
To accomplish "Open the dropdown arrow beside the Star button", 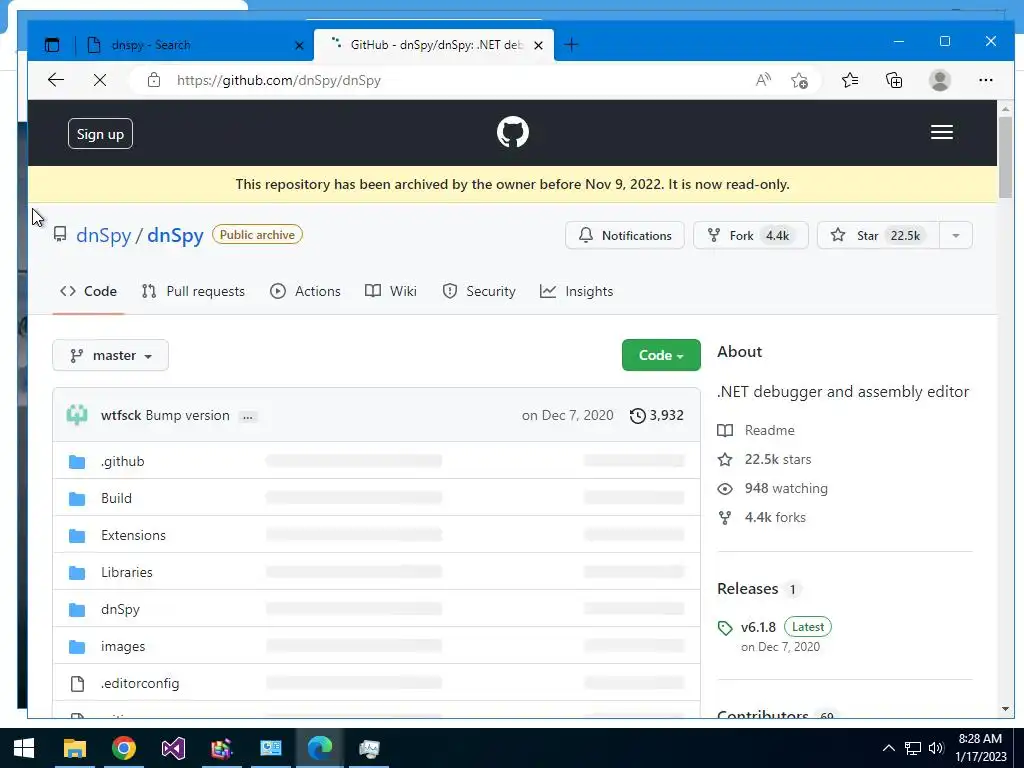I will coord(955,236).
